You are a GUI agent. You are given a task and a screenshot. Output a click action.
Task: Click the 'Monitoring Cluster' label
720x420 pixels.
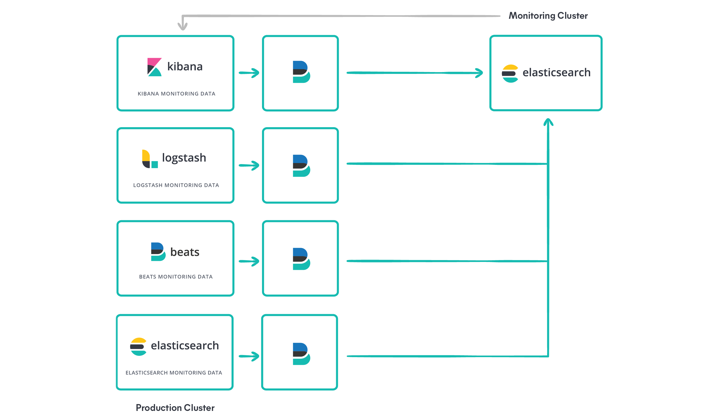click(x=548, y=16)
